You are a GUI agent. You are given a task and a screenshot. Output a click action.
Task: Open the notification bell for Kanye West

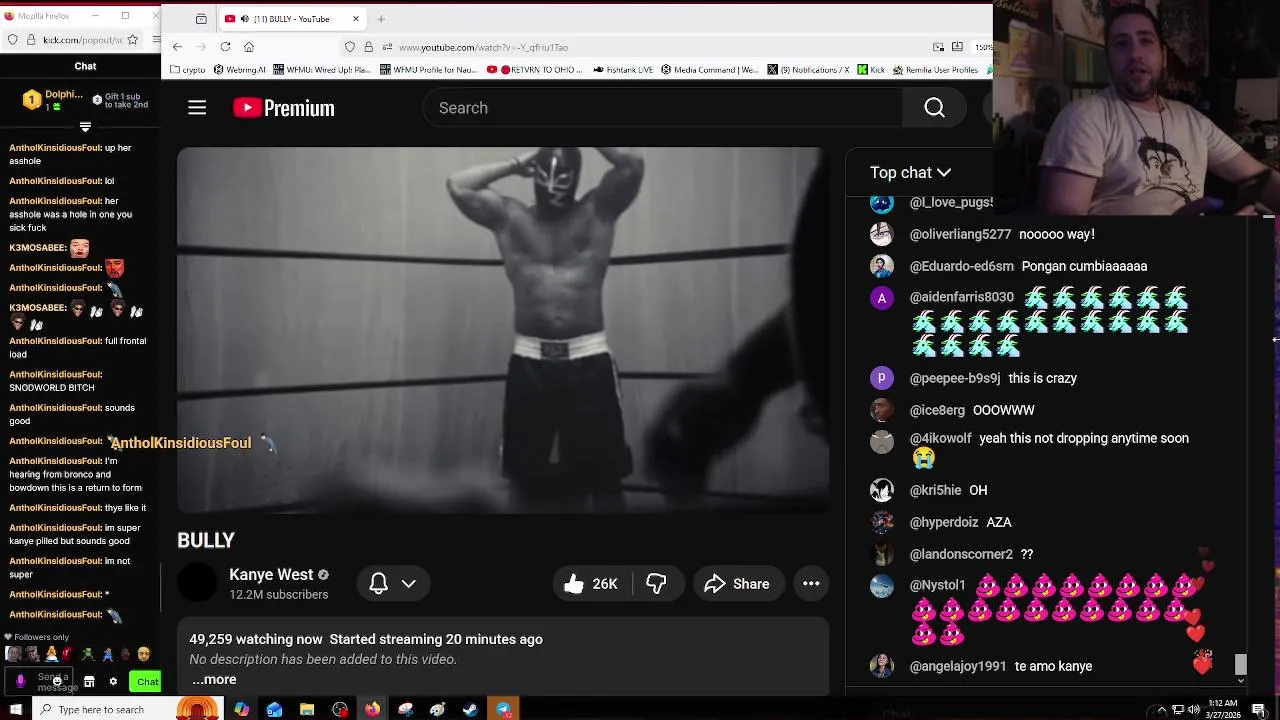[x=378, y=584]
